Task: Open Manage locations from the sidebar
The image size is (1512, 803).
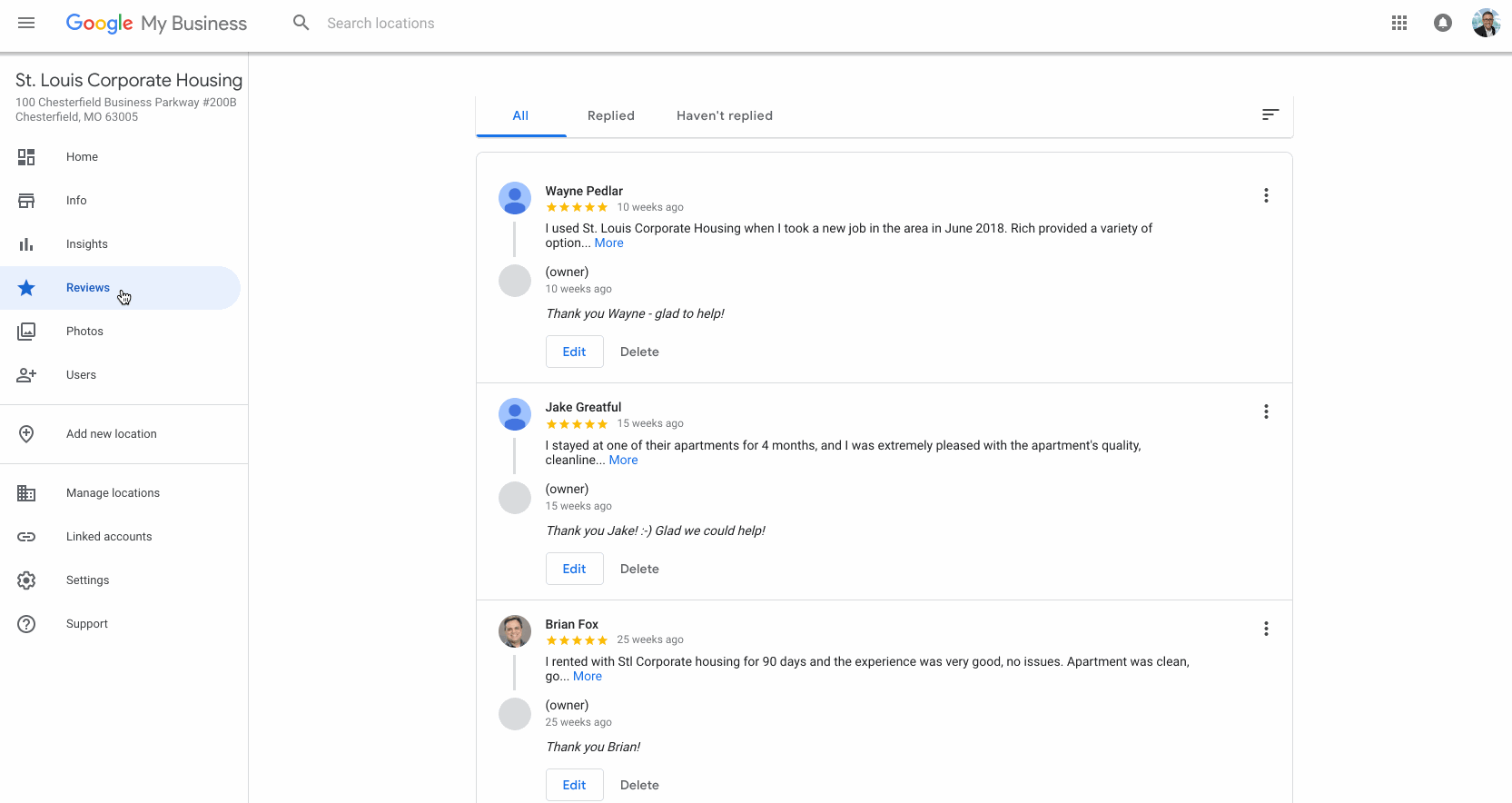Action: click(113, 492)
